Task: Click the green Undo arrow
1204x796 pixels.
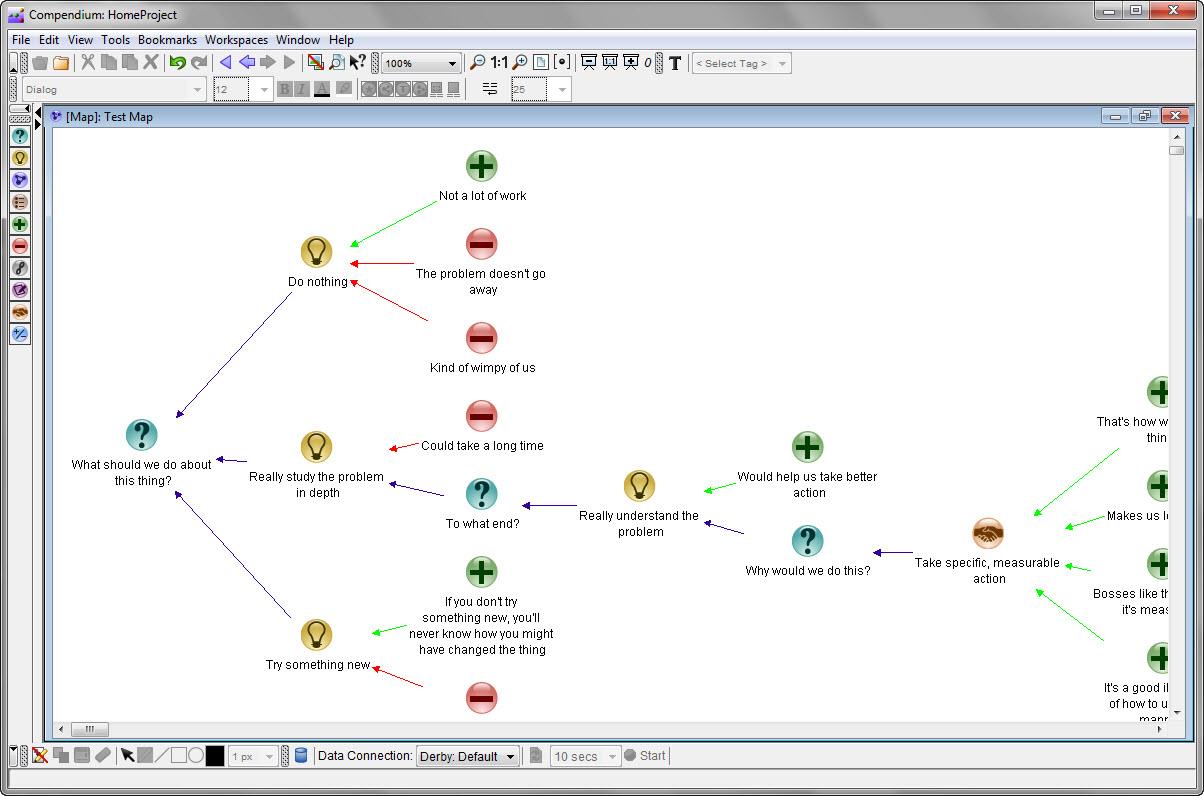Action: (177, 62)
